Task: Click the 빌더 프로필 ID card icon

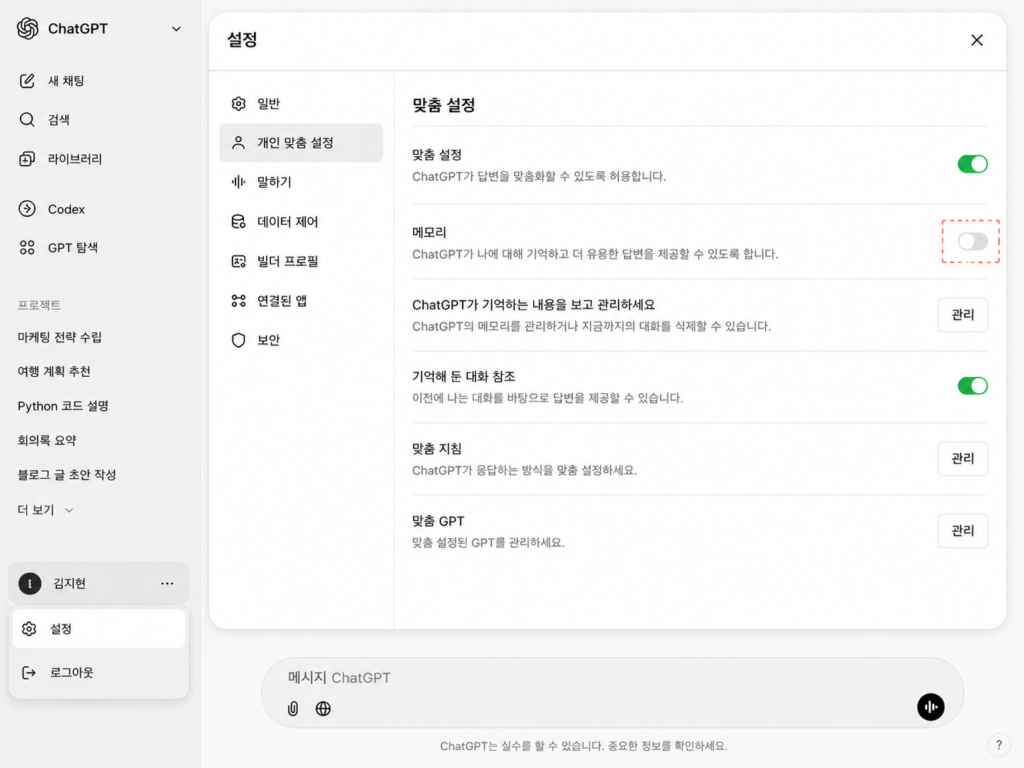Action: [238, 261]
